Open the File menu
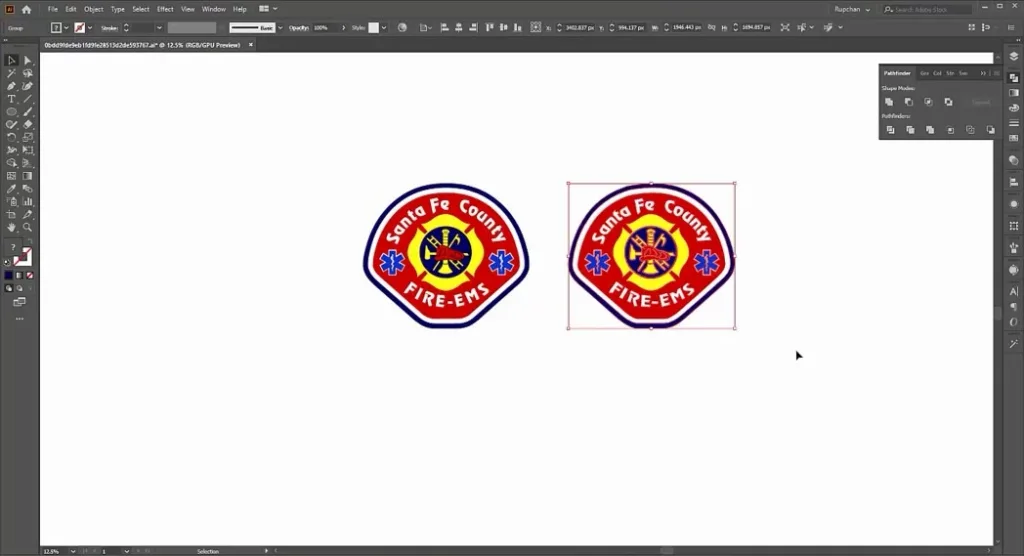The width and height of the screenshot is (1024, 556). tap(52, 9)
